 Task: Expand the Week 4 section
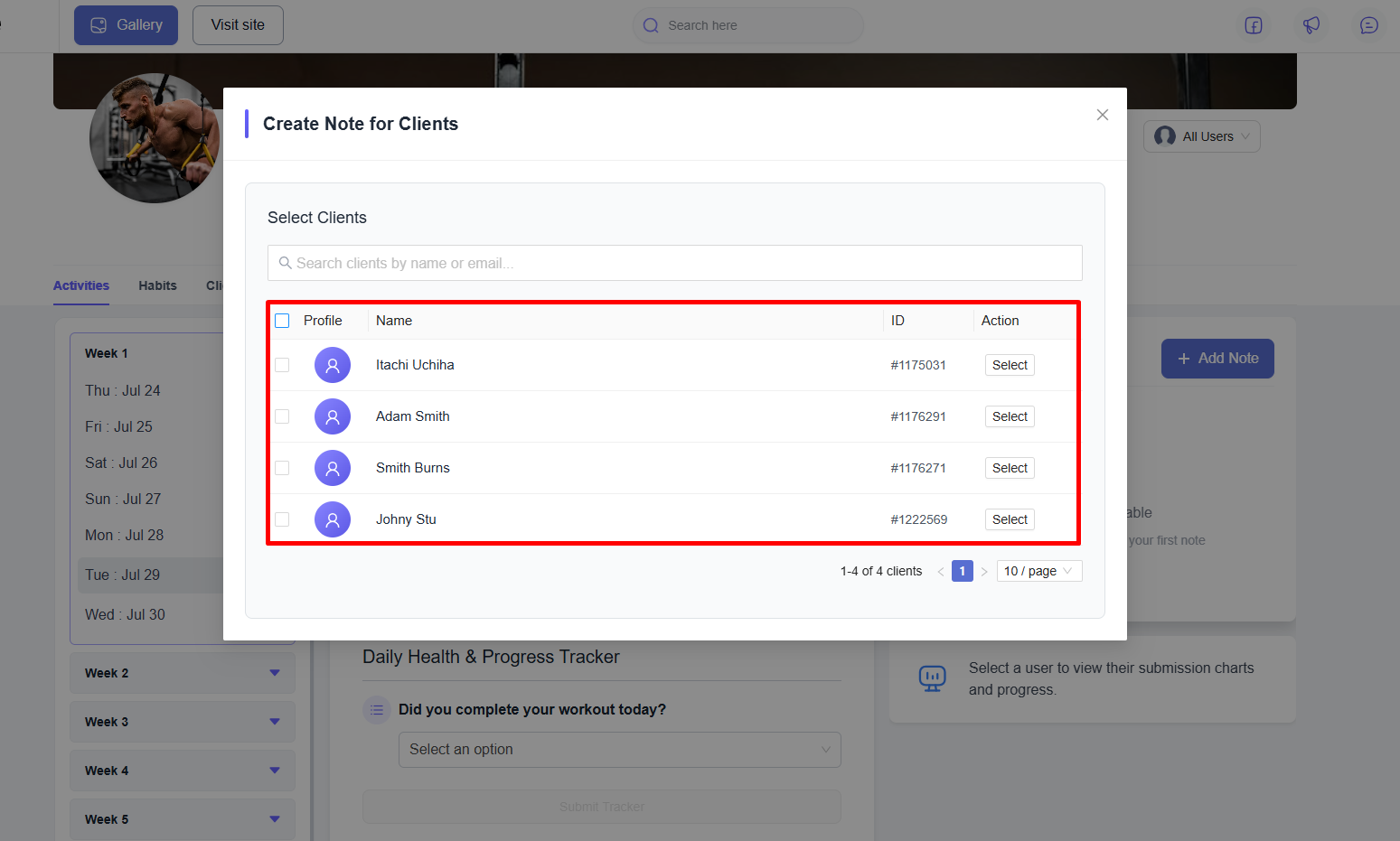click(183, 771)
